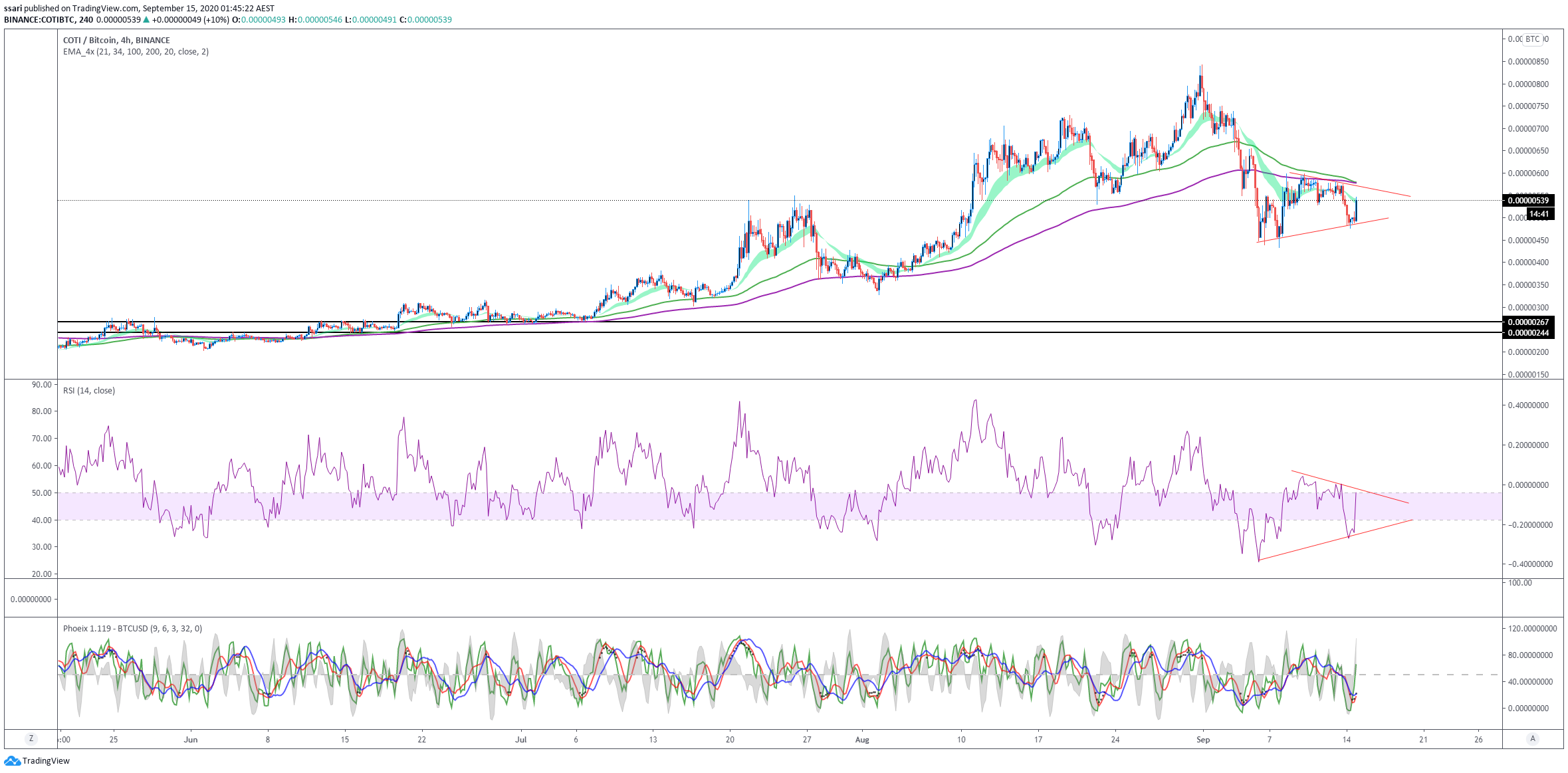Click the 0.20000000 RSI right scale label
Viewport: 1568px width, 773px height.
point(1528,445)
